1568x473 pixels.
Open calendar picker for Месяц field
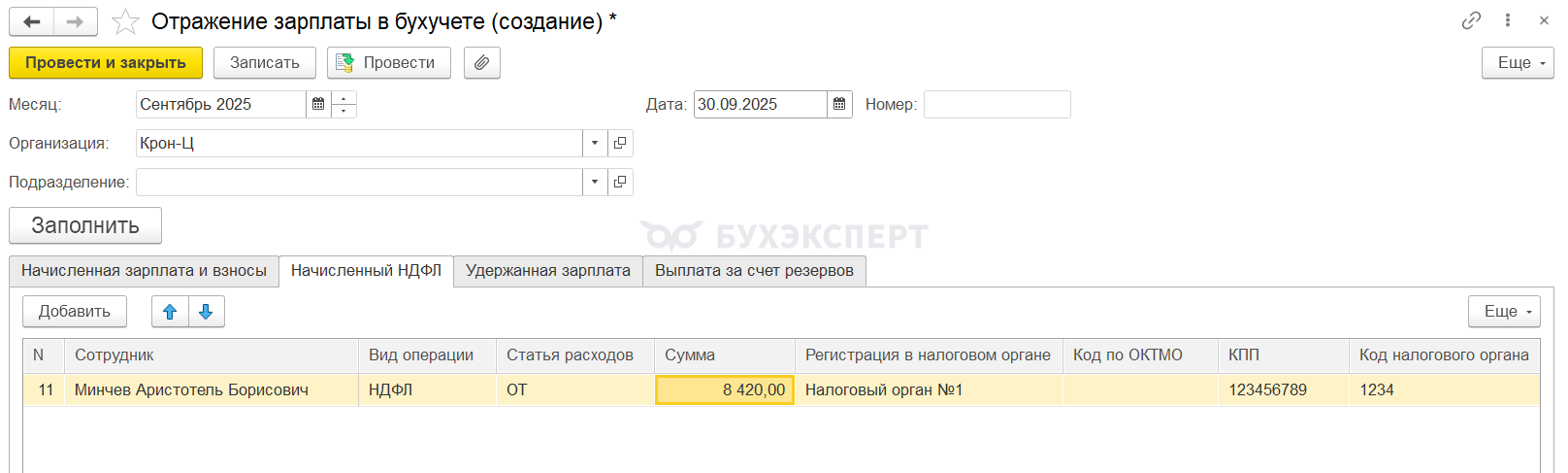tap(318, 104)
